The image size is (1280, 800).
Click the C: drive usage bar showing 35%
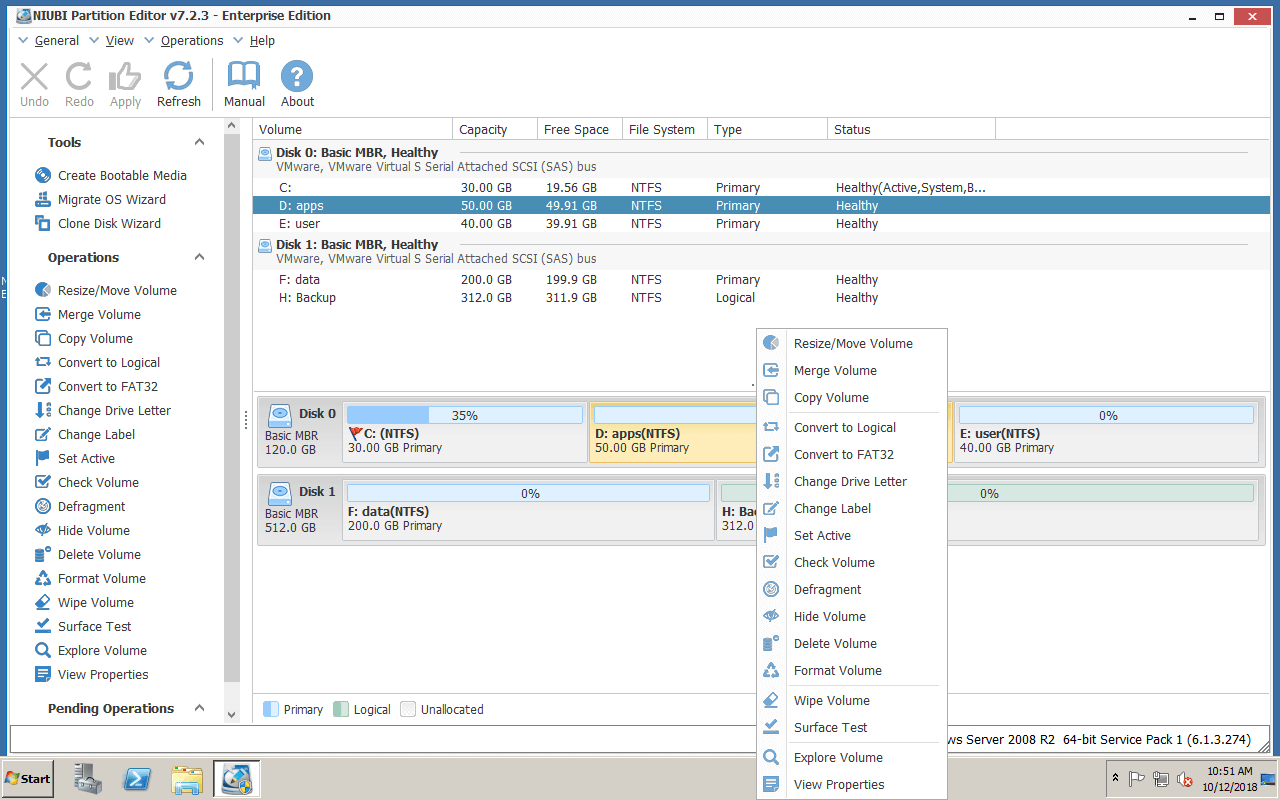[465, 414]
